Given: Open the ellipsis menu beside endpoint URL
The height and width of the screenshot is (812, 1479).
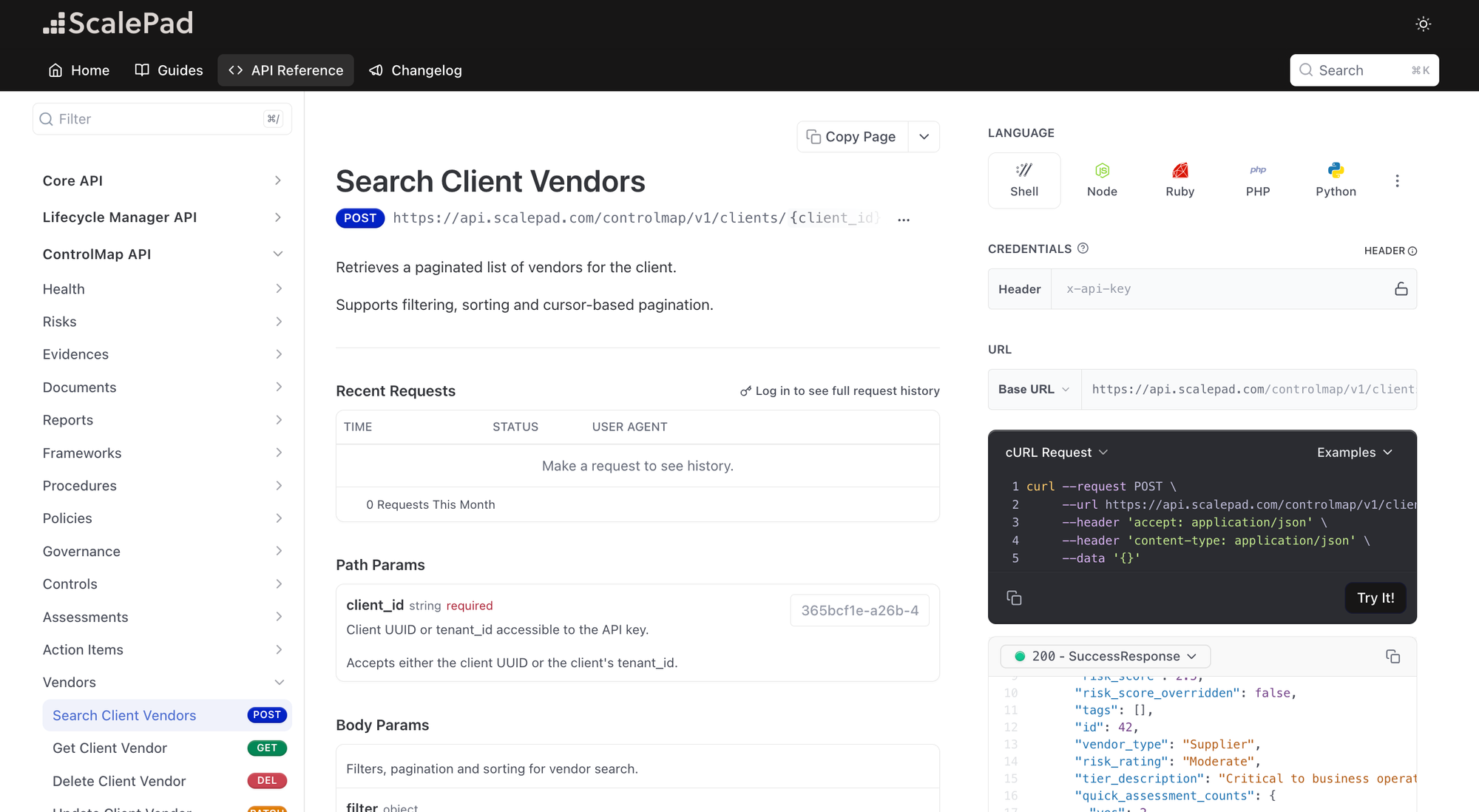Looking at the screenshot, I should [904, 220].
